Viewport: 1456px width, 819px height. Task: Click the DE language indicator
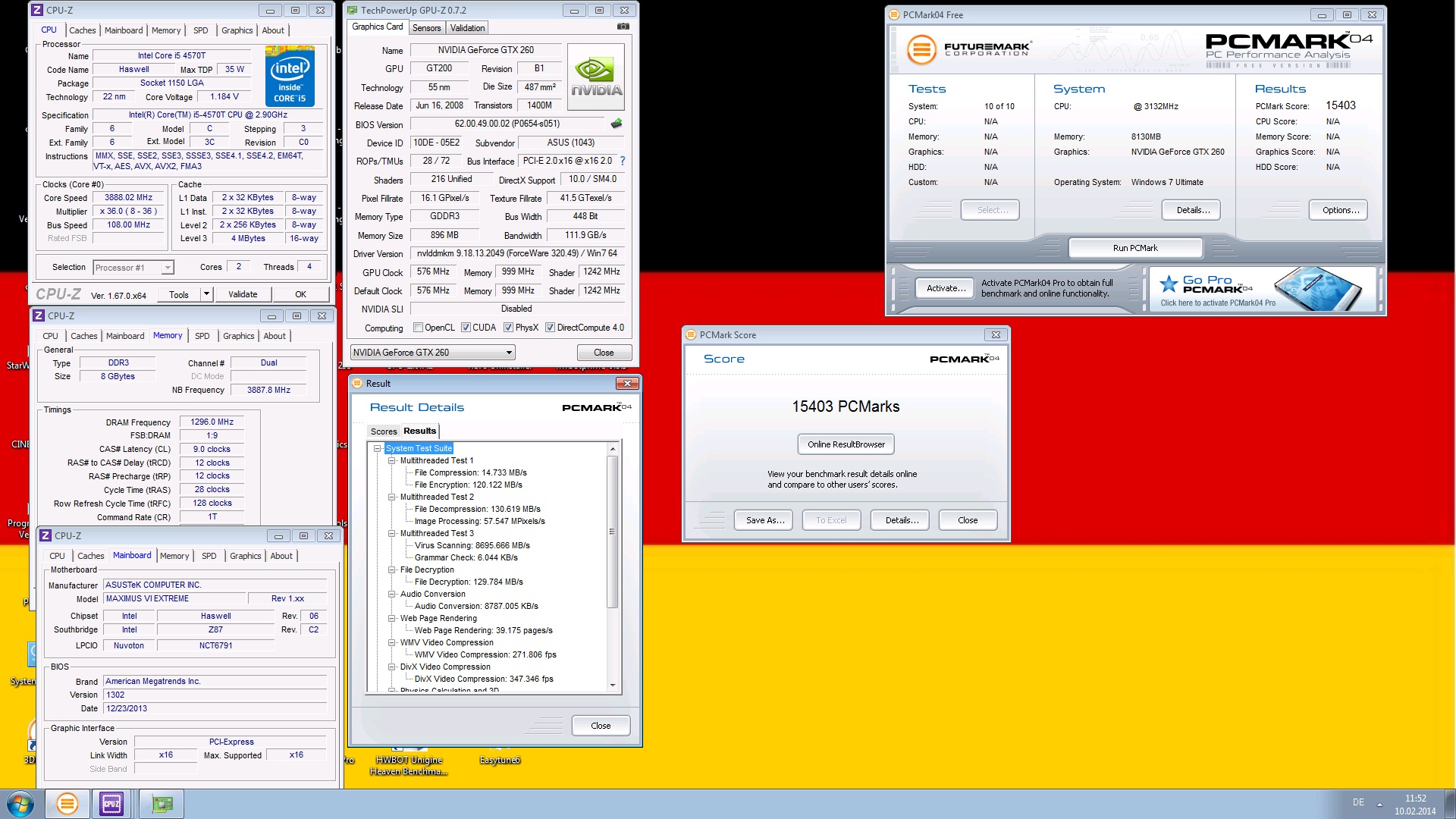(1358, 802)
